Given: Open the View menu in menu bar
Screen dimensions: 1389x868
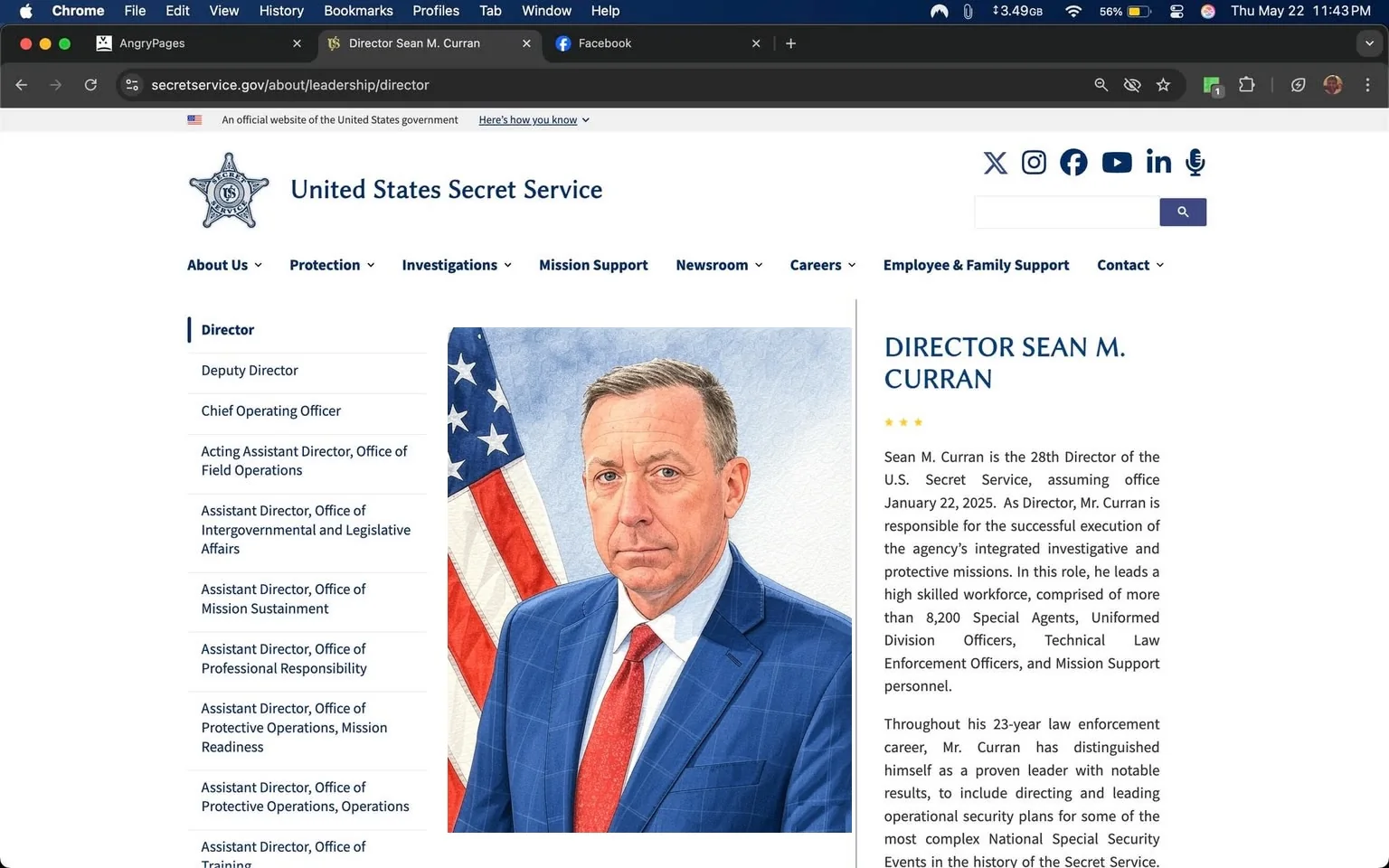Looking at the screenshot, I should [x=224, y=11].
